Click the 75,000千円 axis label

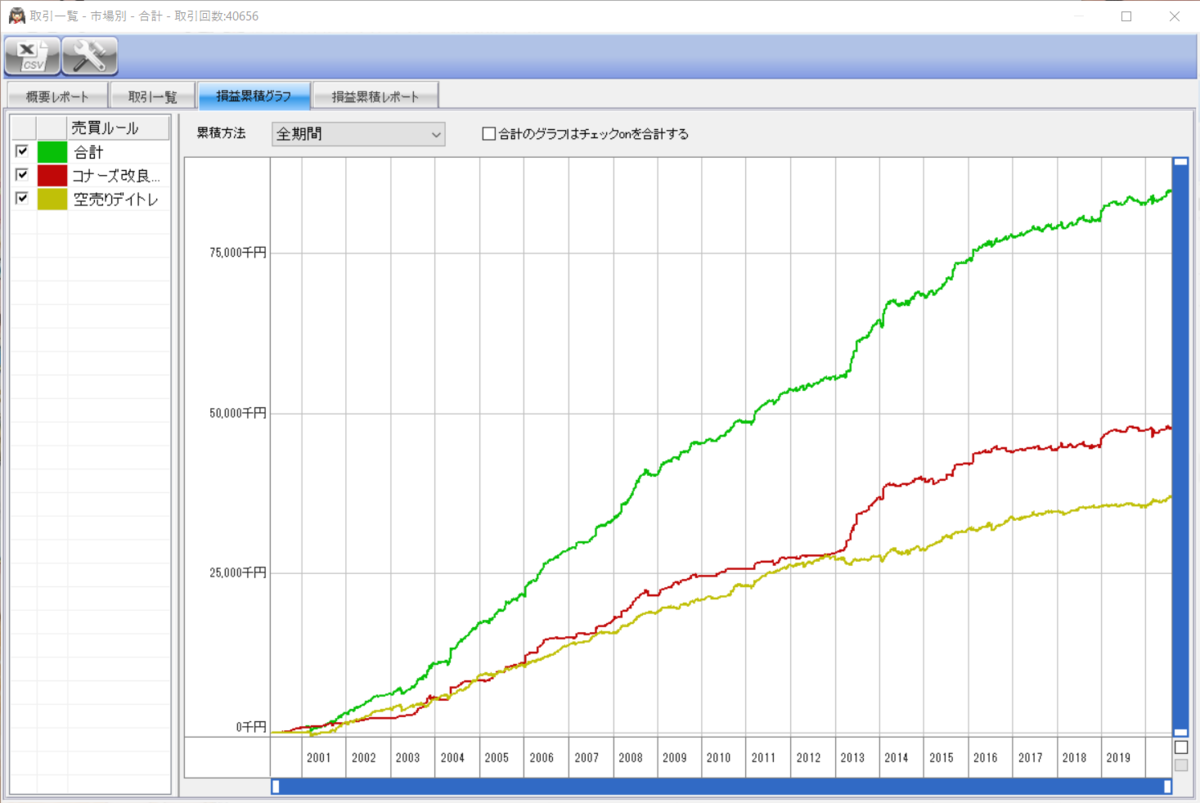point(237,253)
